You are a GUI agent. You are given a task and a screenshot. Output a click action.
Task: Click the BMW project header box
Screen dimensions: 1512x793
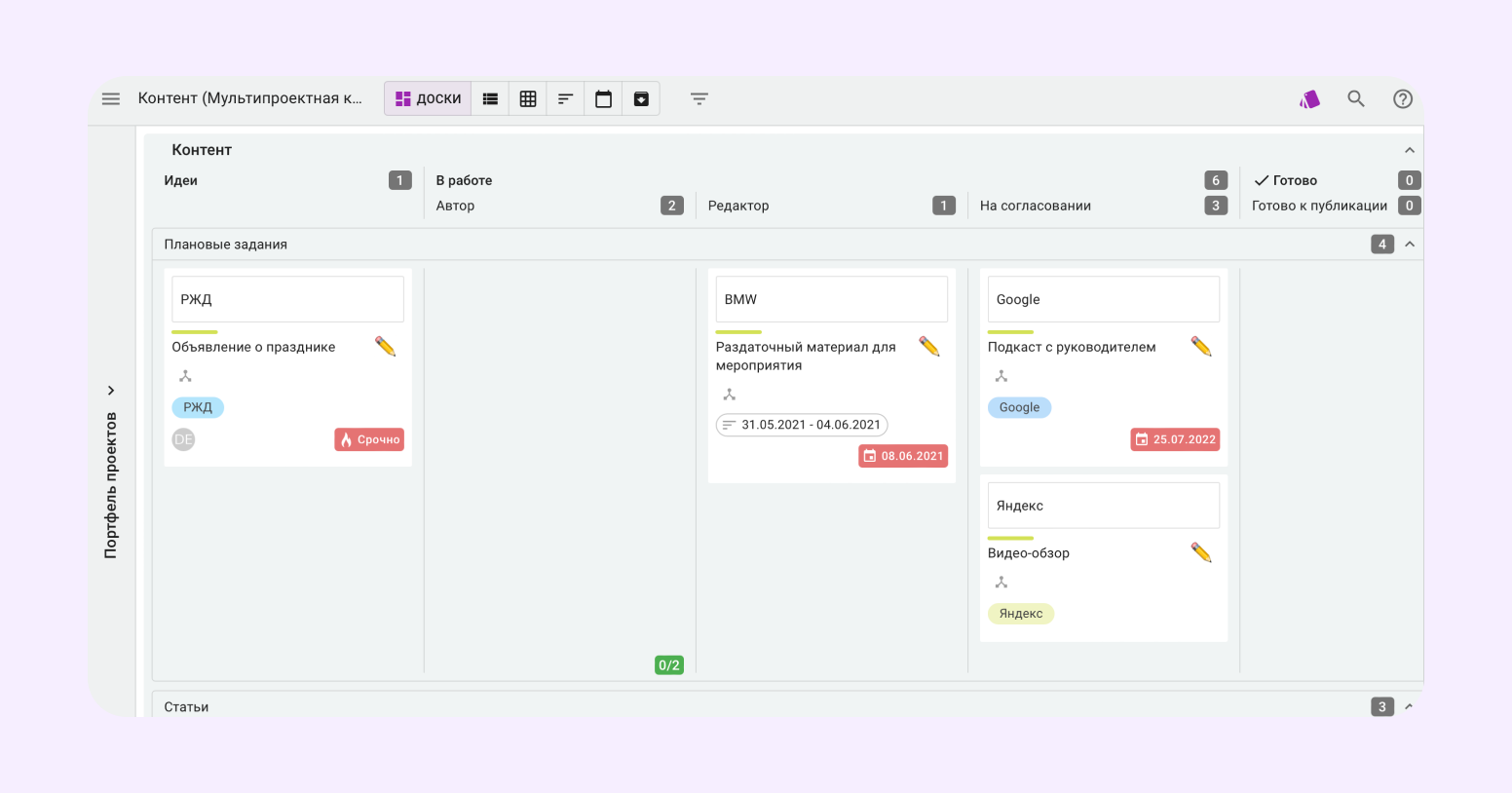click(x=832, y=299)
